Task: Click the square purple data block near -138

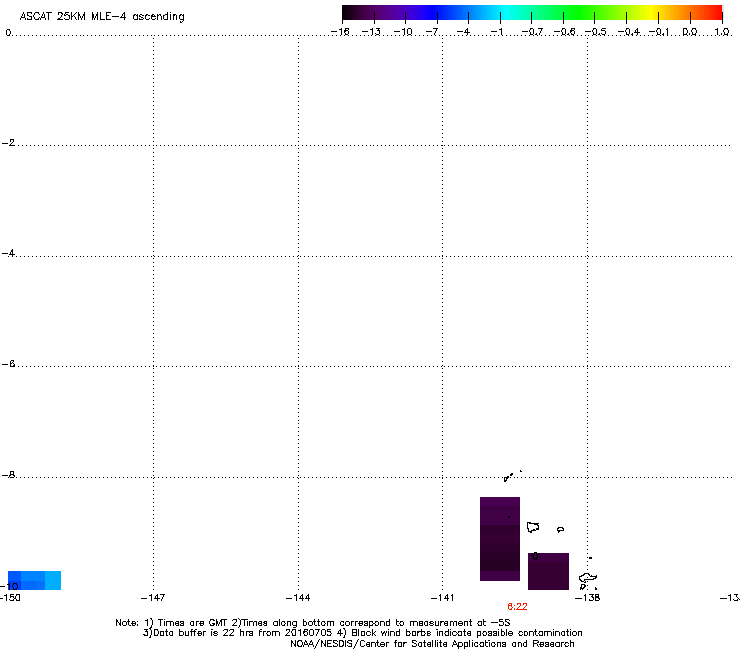Action: [x=548, y=571]
